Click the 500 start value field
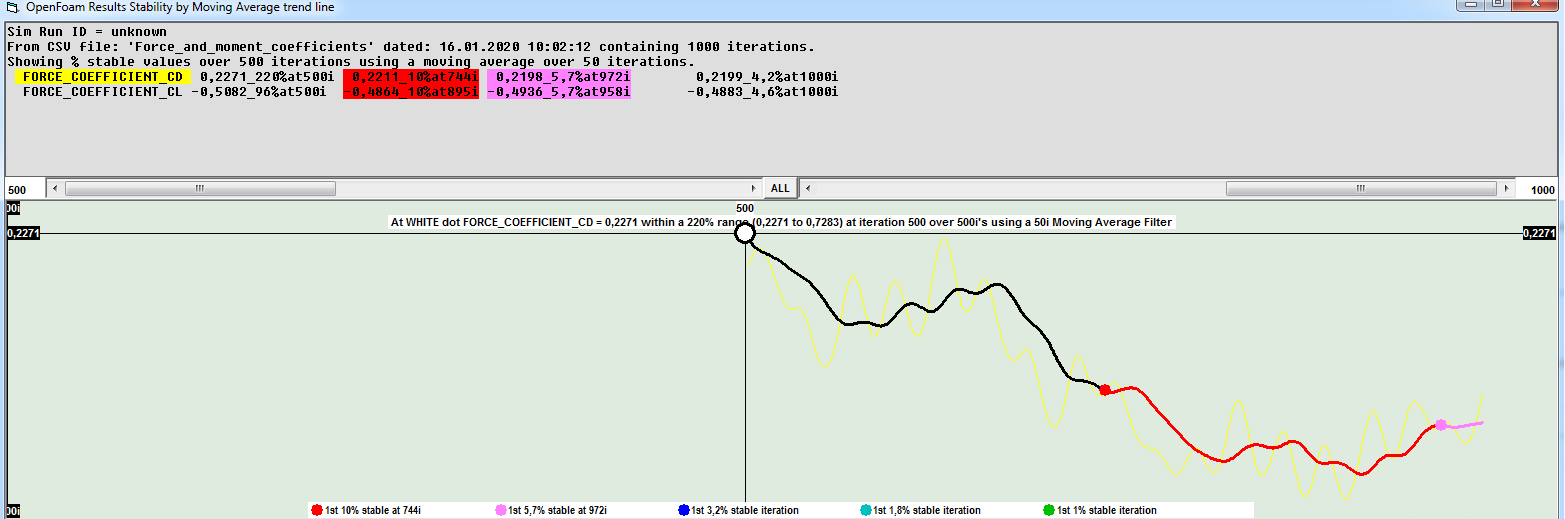 click(24, 189)
